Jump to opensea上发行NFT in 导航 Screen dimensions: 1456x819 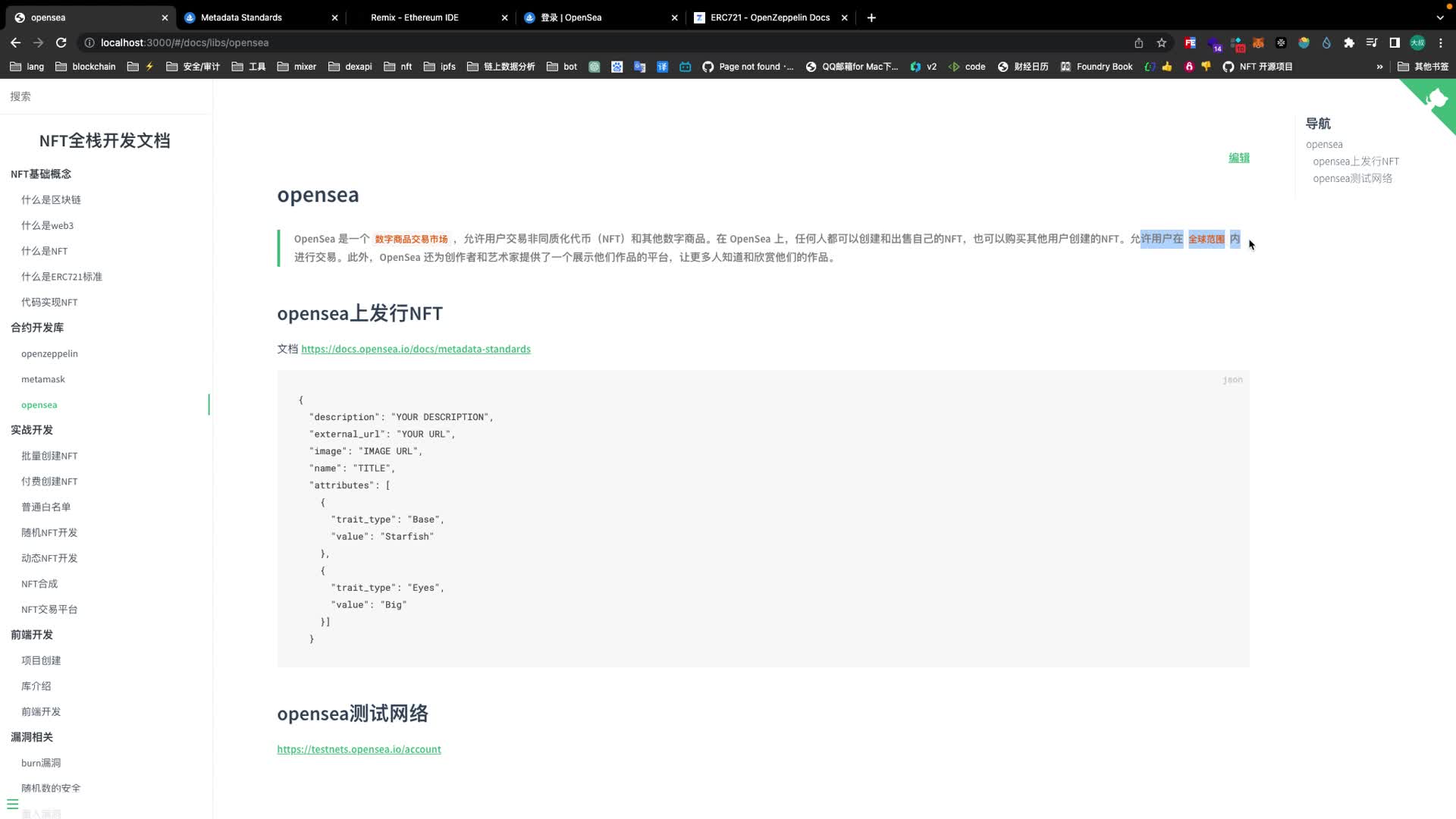pos(1356,162)
